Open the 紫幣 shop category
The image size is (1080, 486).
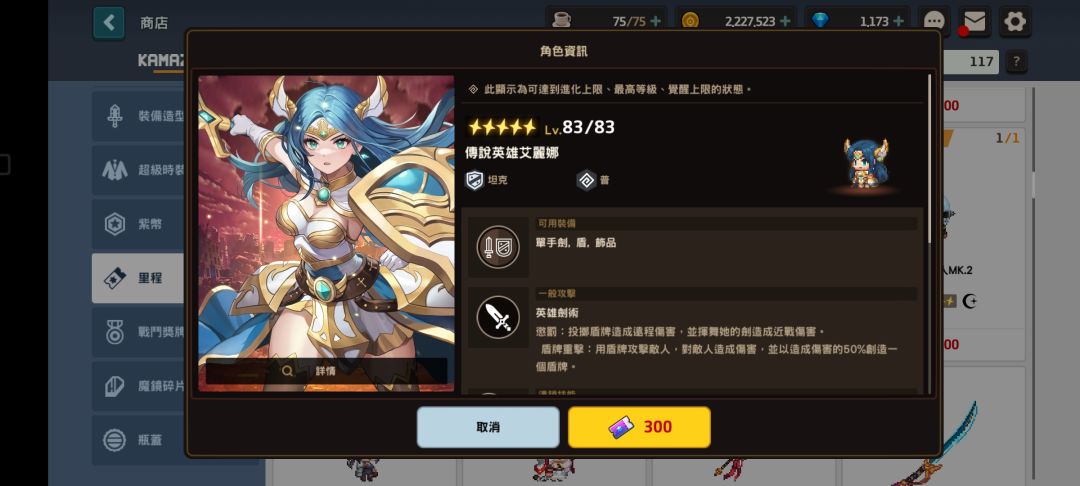pos(138,224)
